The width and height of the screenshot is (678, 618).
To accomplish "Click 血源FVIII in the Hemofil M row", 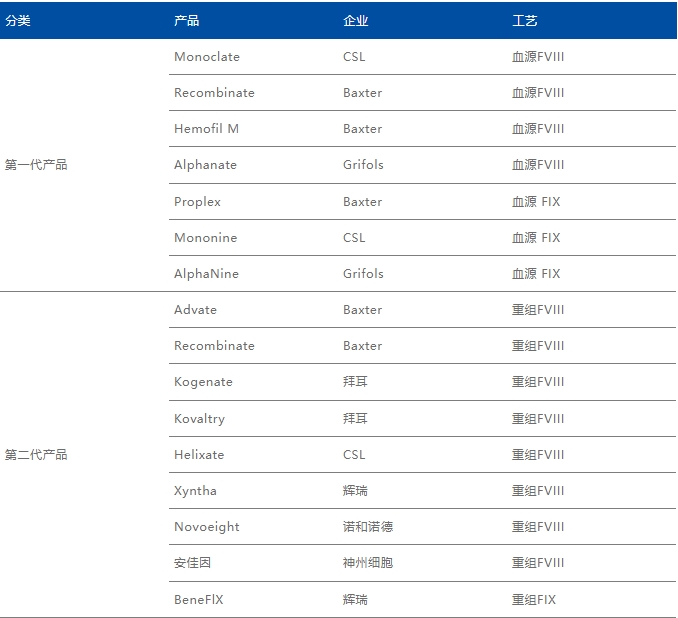I will pos(538,128).
